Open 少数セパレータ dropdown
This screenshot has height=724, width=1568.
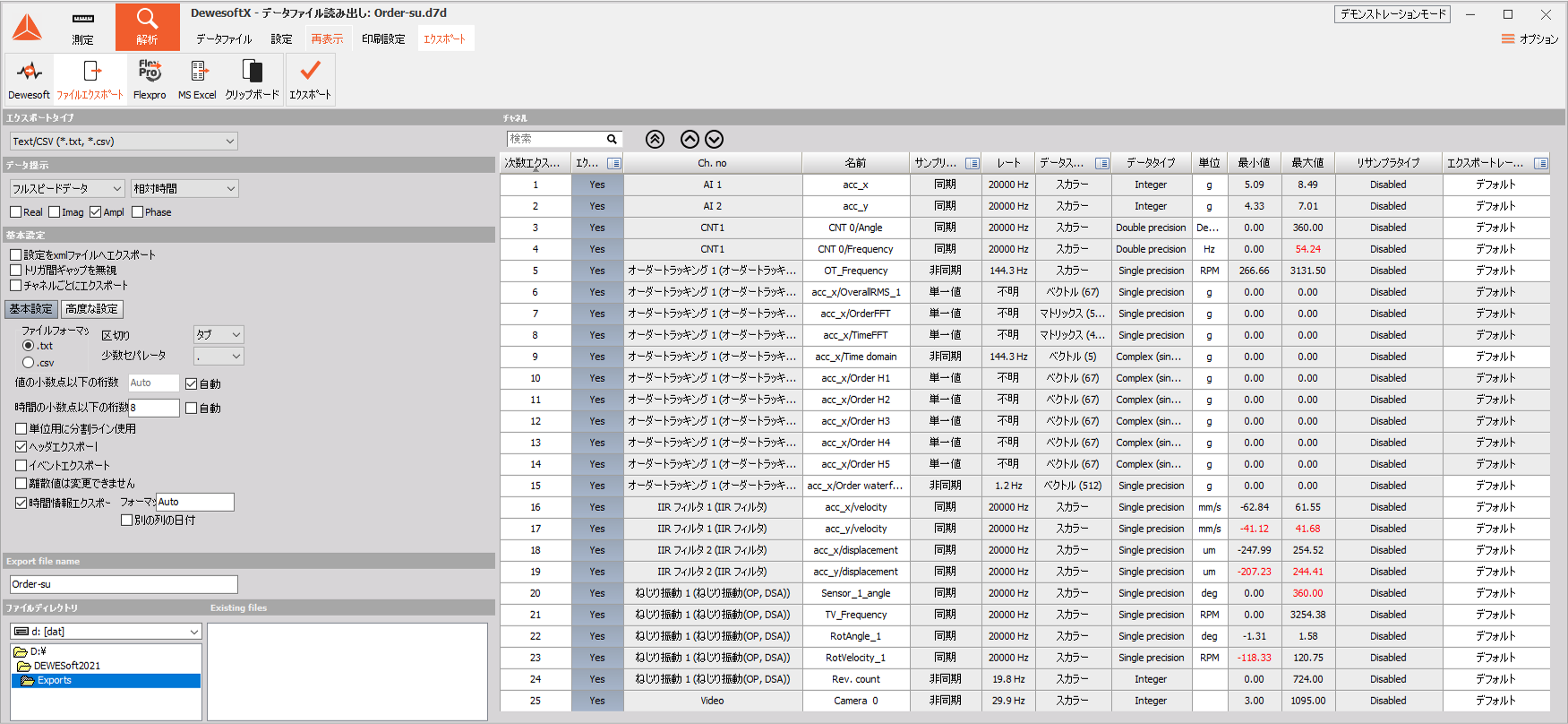[x=218, y=357]
